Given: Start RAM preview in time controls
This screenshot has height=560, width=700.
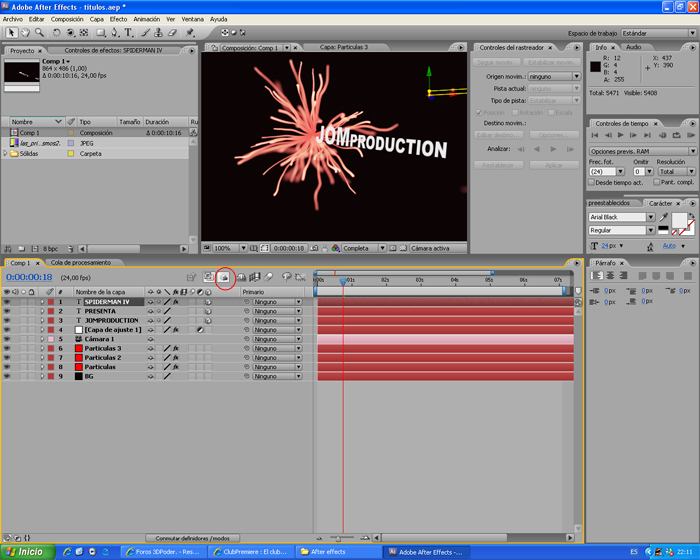Looking at the screenshot, I should point(691,135).
